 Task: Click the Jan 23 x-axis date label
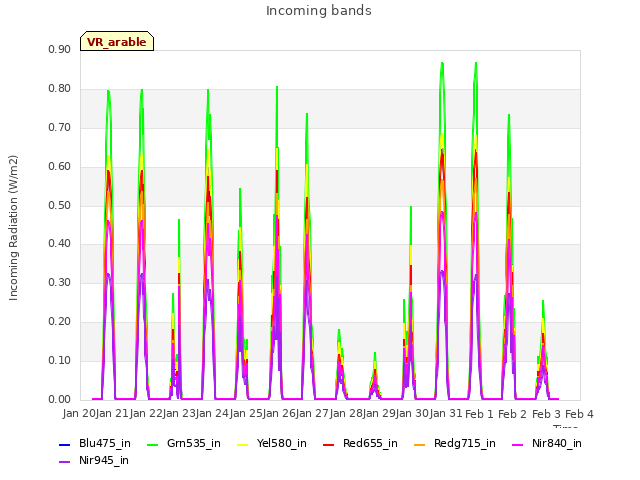[x=179, y=414]
